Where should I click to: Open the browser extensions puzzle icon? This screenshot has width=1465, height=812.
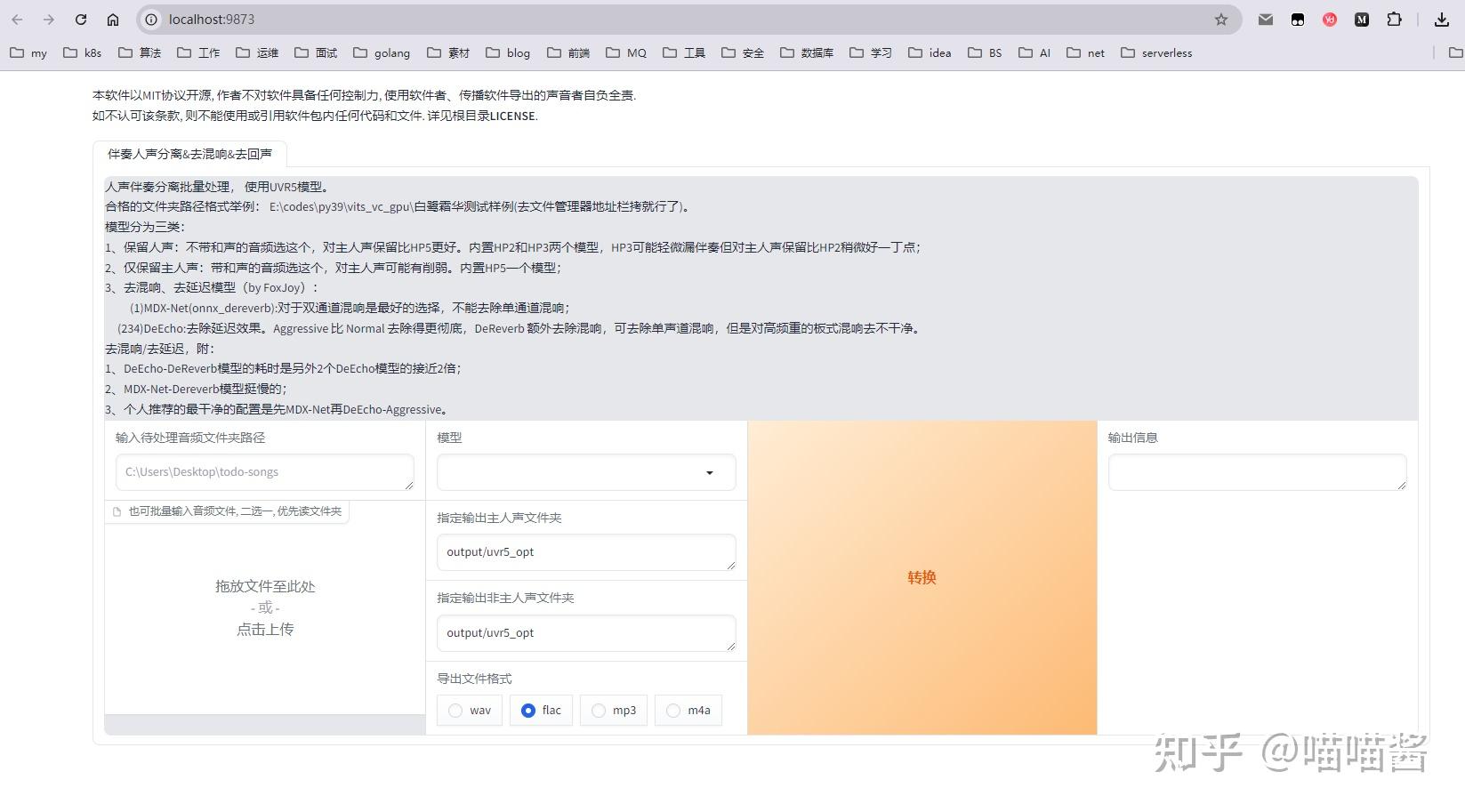(1394, 19)
